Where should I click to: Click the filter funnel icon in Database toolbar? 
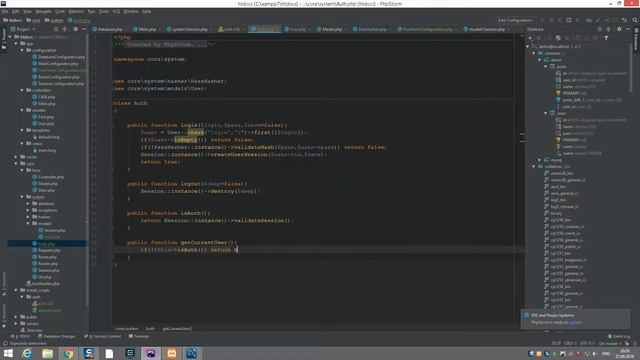click(606, 38)
